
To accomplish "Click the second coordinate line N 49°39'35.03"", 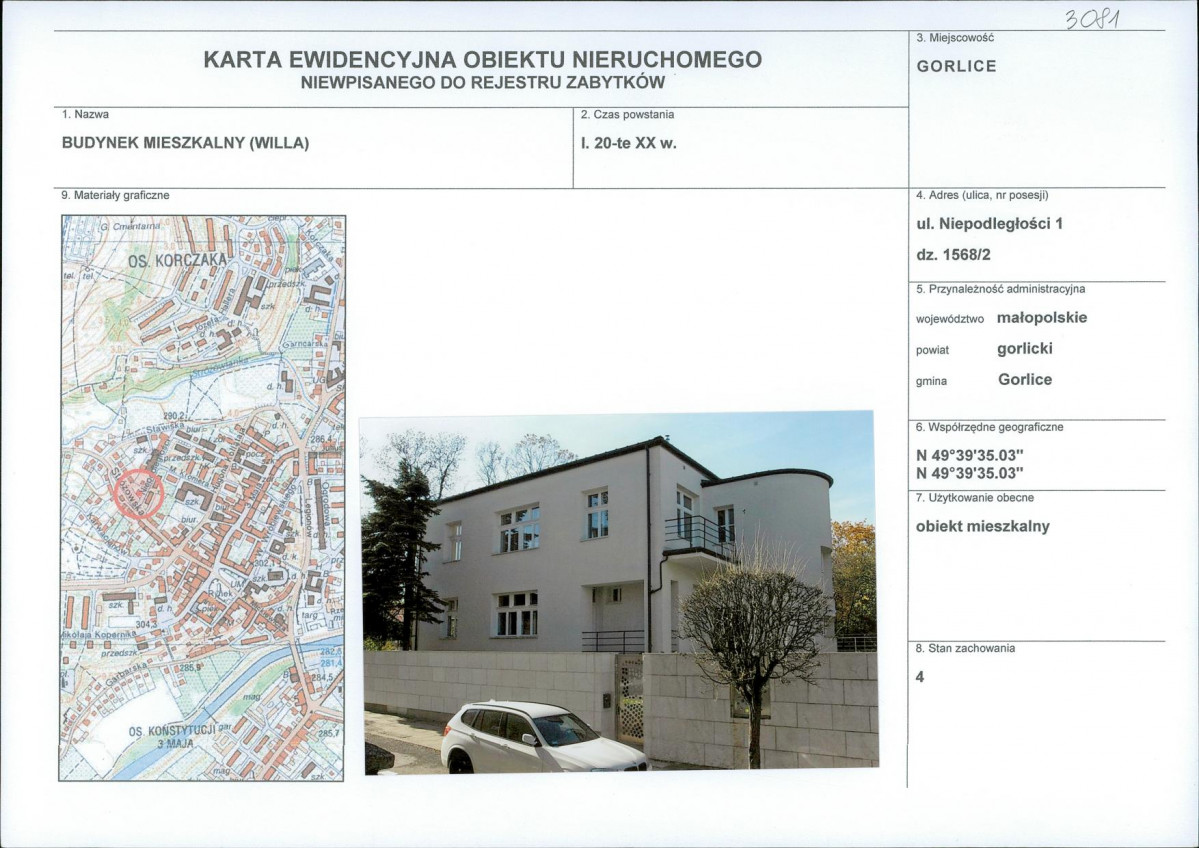I will 970,473.
